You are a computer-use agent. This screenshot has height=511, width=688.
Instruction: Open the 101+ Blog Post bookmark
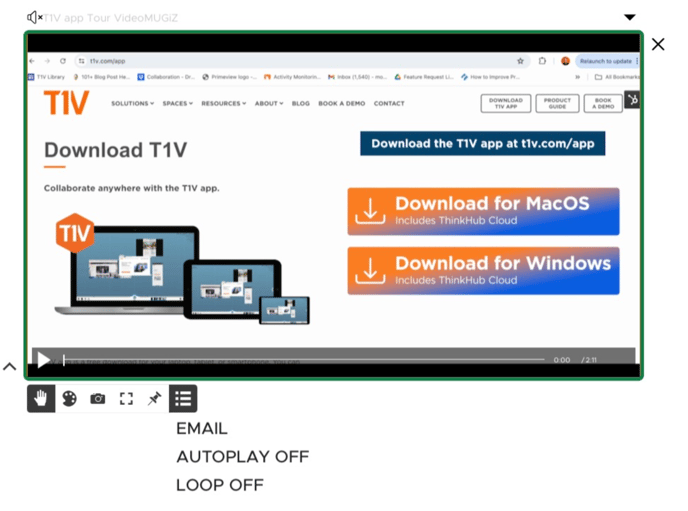tap(101, 77)
